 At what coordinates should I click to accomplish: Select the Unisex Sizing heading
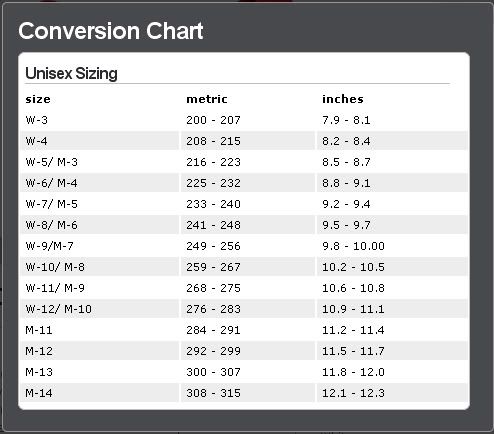[x=71, y=73]
